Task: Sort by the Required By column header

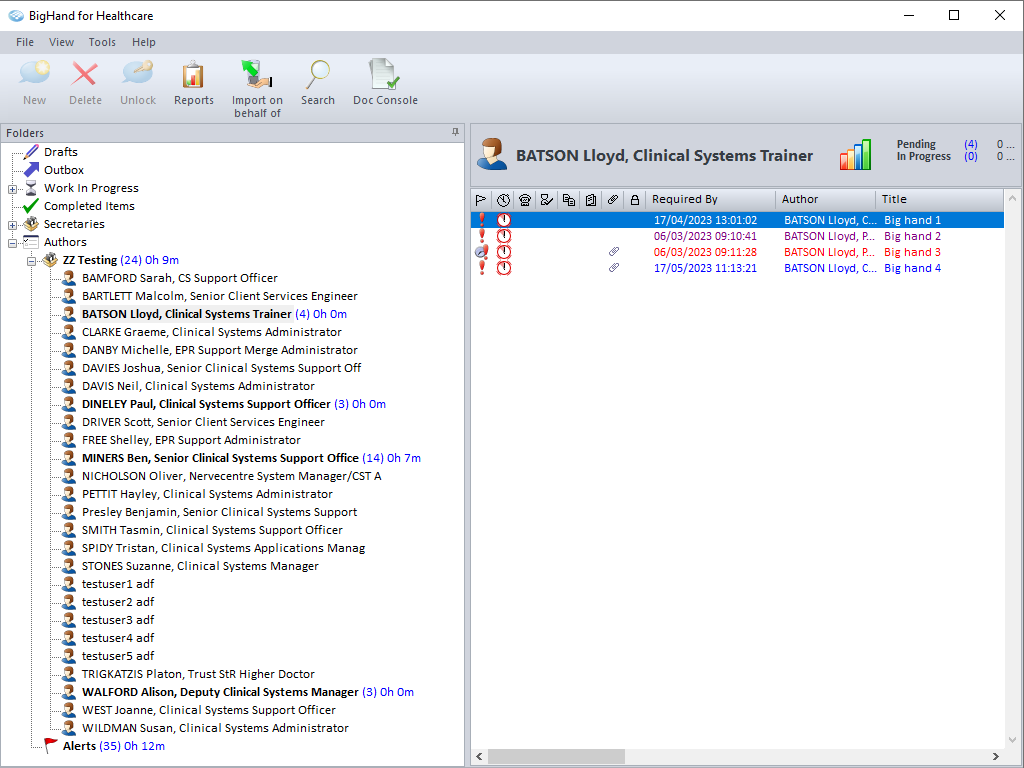Action: (711, 200)
